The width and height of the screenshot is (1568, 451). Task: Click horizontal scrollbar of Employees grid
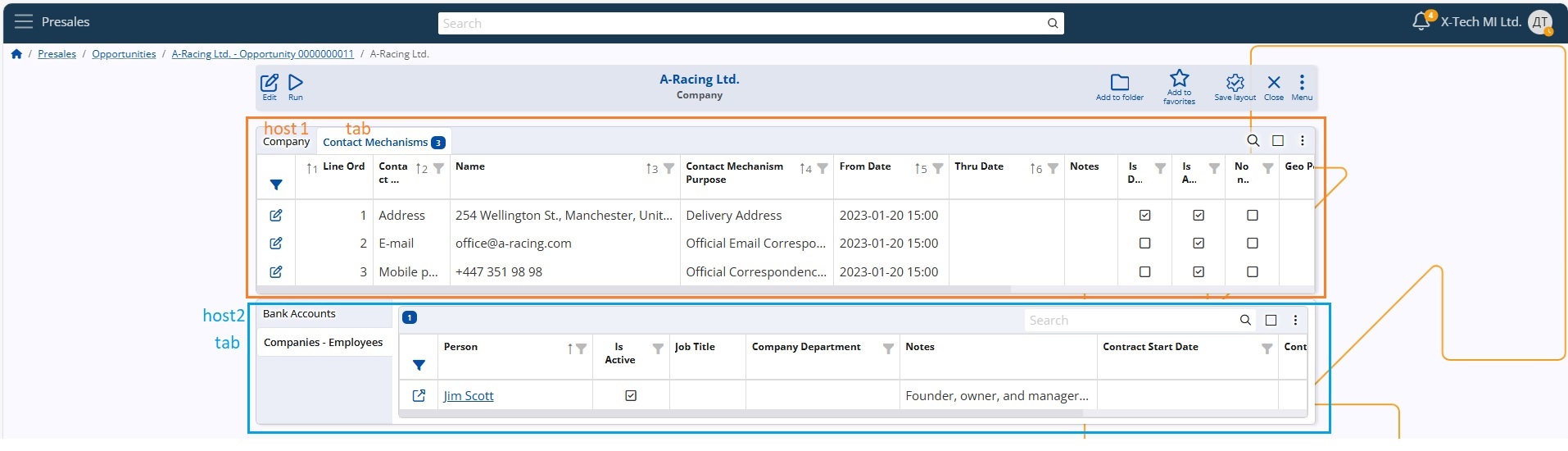pos(741,414)
